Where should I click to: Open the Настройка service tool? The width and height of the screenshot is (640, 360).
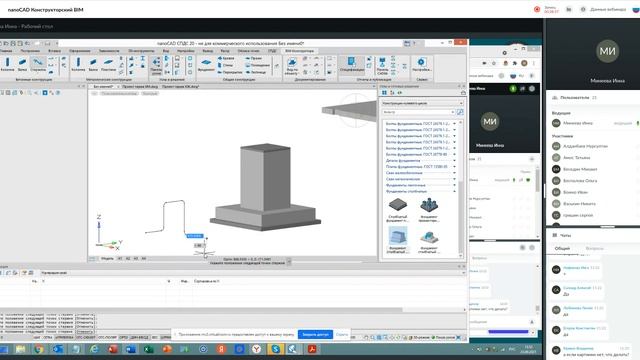click(x=421, y=64)
